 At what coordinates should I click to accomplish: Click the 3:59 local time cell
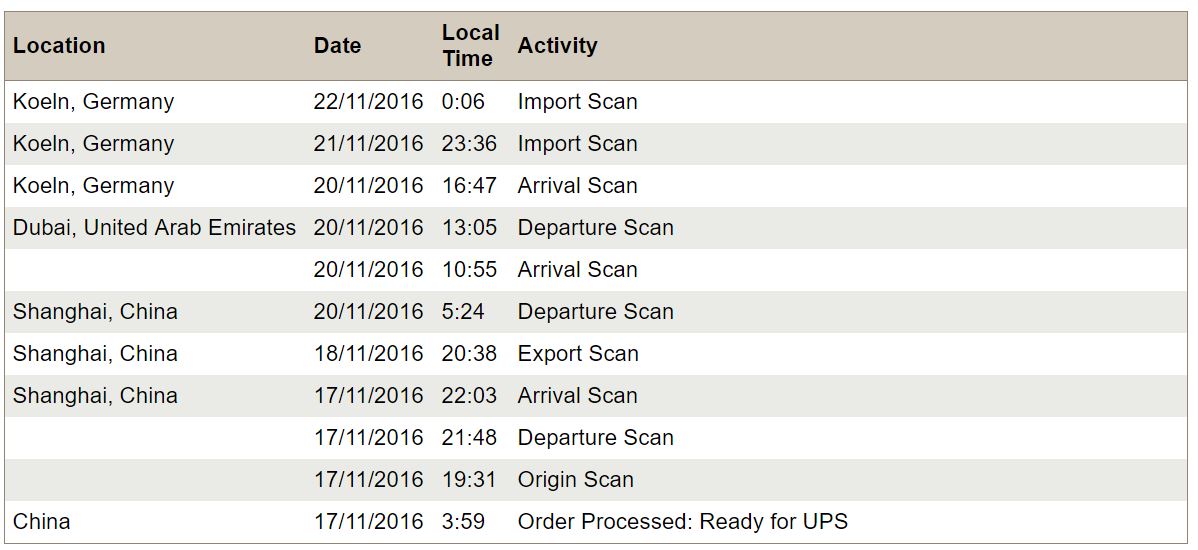coord(463,522)
